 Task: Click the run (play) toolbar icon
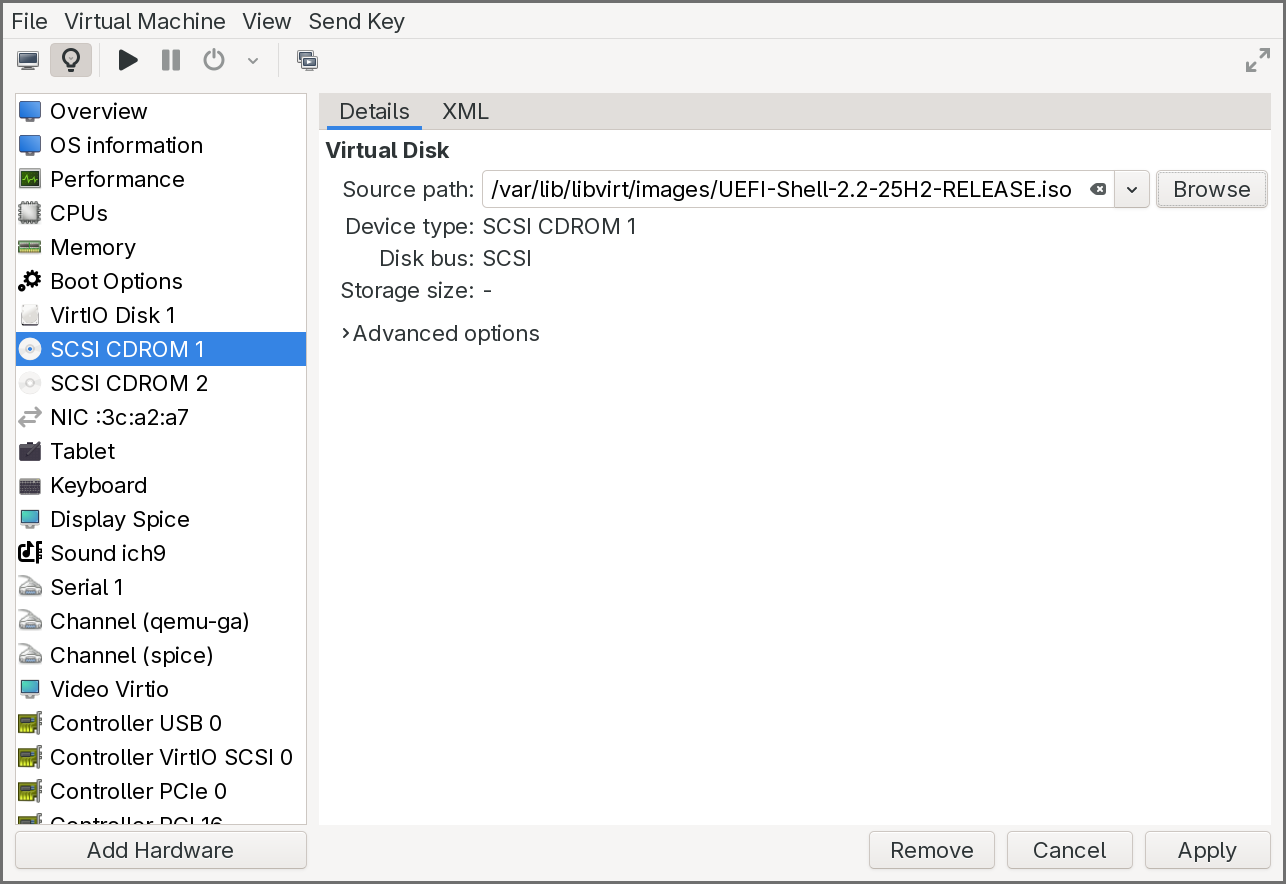point(128,59)
